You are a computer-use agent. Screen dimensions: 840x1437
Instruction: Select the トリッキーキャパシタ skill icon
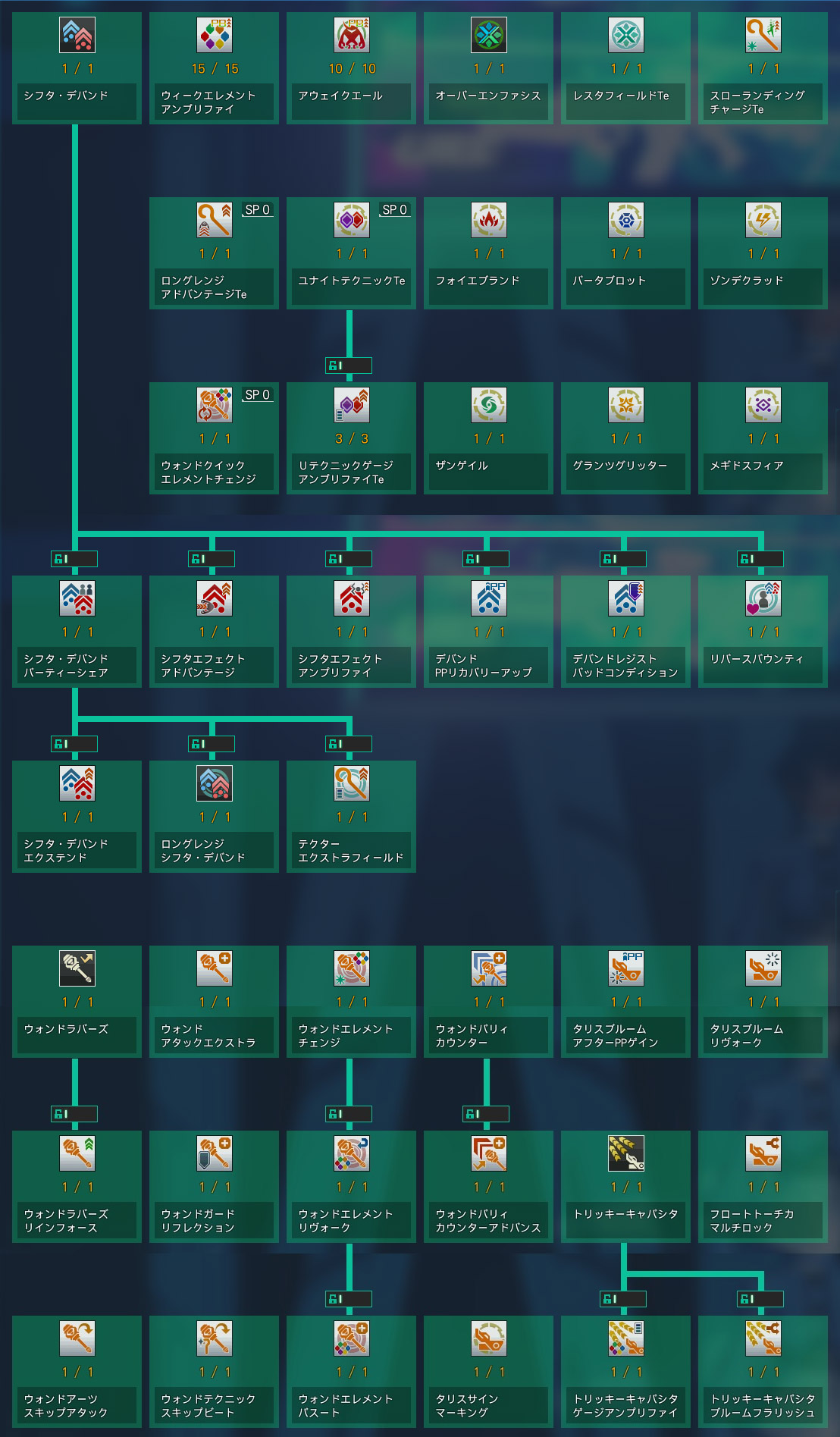(626, 1153)
